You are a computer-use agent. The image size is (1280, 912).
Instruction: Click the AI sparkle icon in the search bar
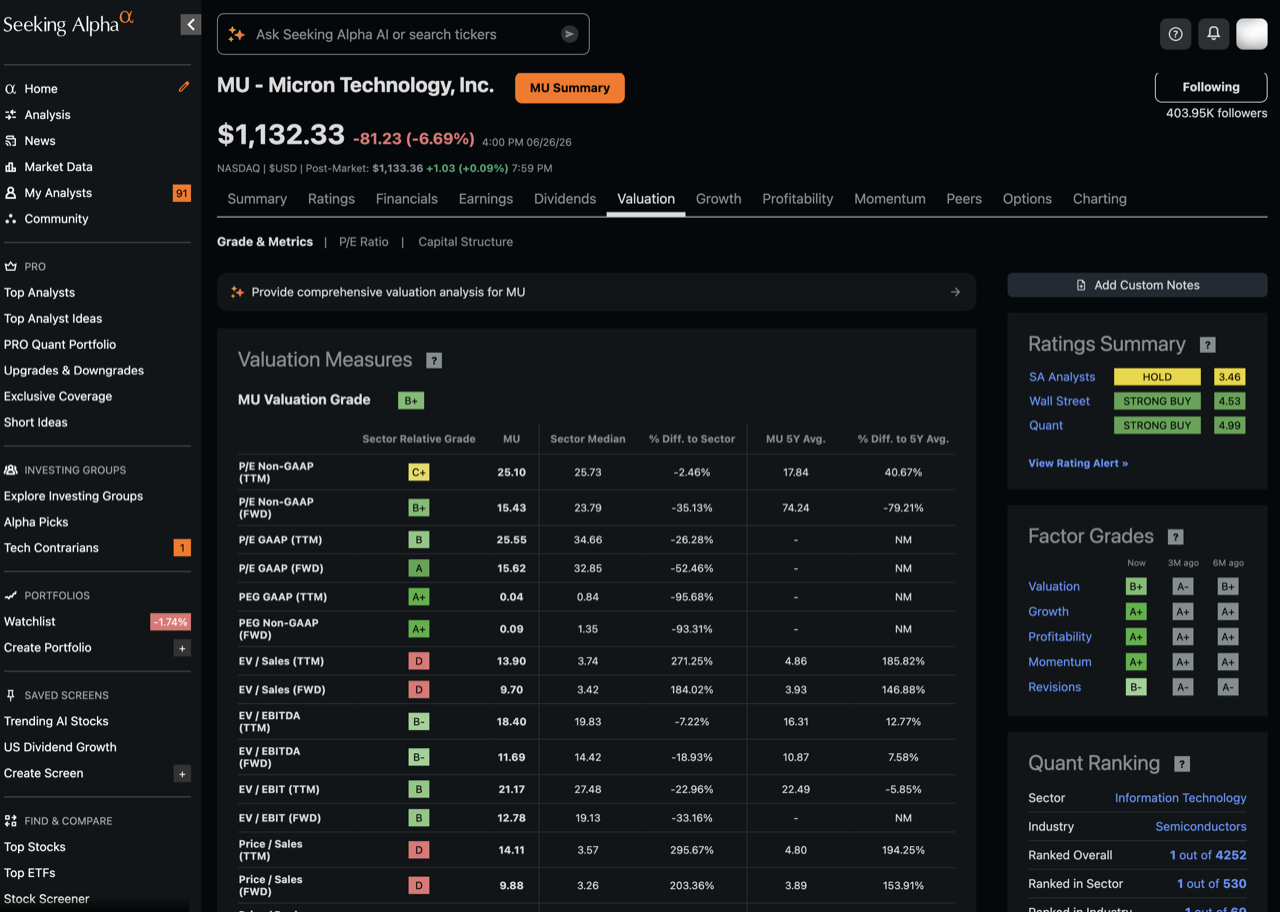(237, 34)
